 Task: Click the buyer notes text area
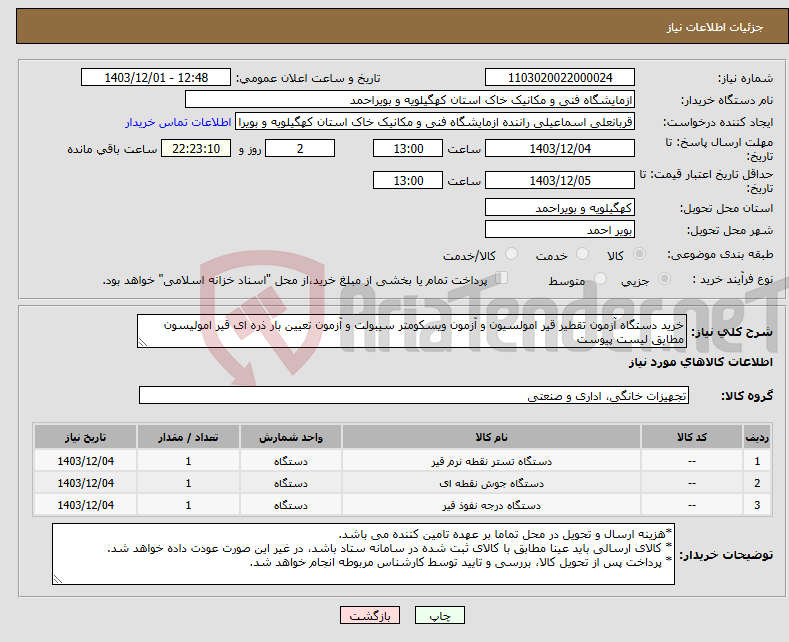(x=363, y=554)
